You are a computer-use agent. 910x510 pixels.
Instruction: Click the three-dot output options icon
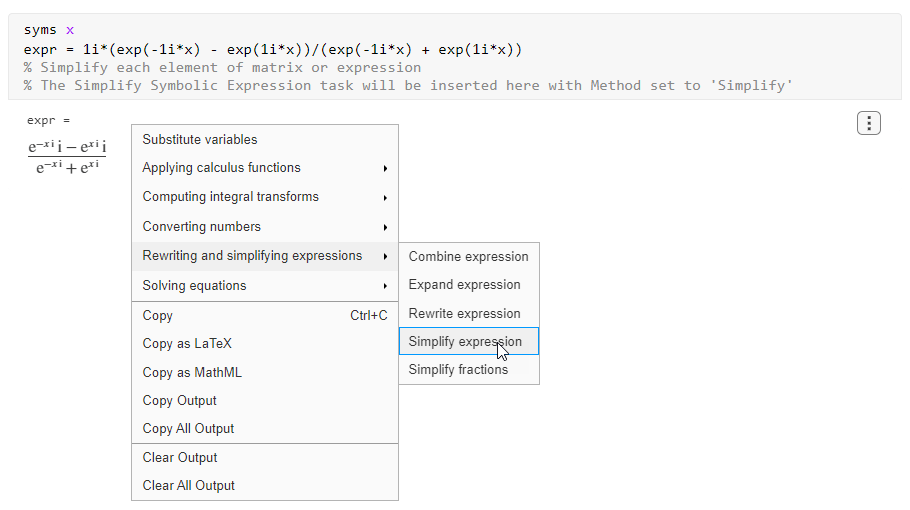pyautogui.click(x=869, y=123)
